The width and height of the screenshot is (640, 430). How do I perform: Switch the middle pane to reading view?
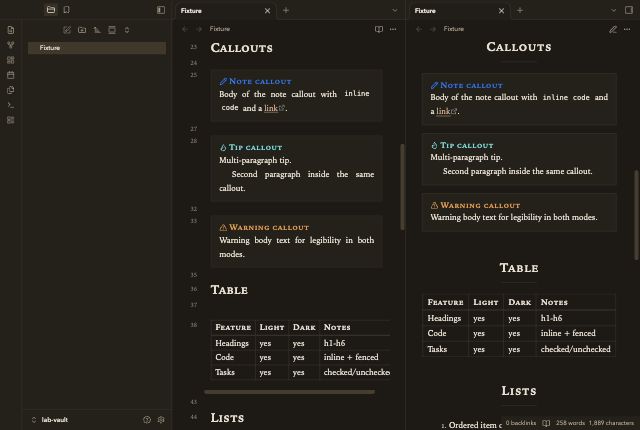379,29
